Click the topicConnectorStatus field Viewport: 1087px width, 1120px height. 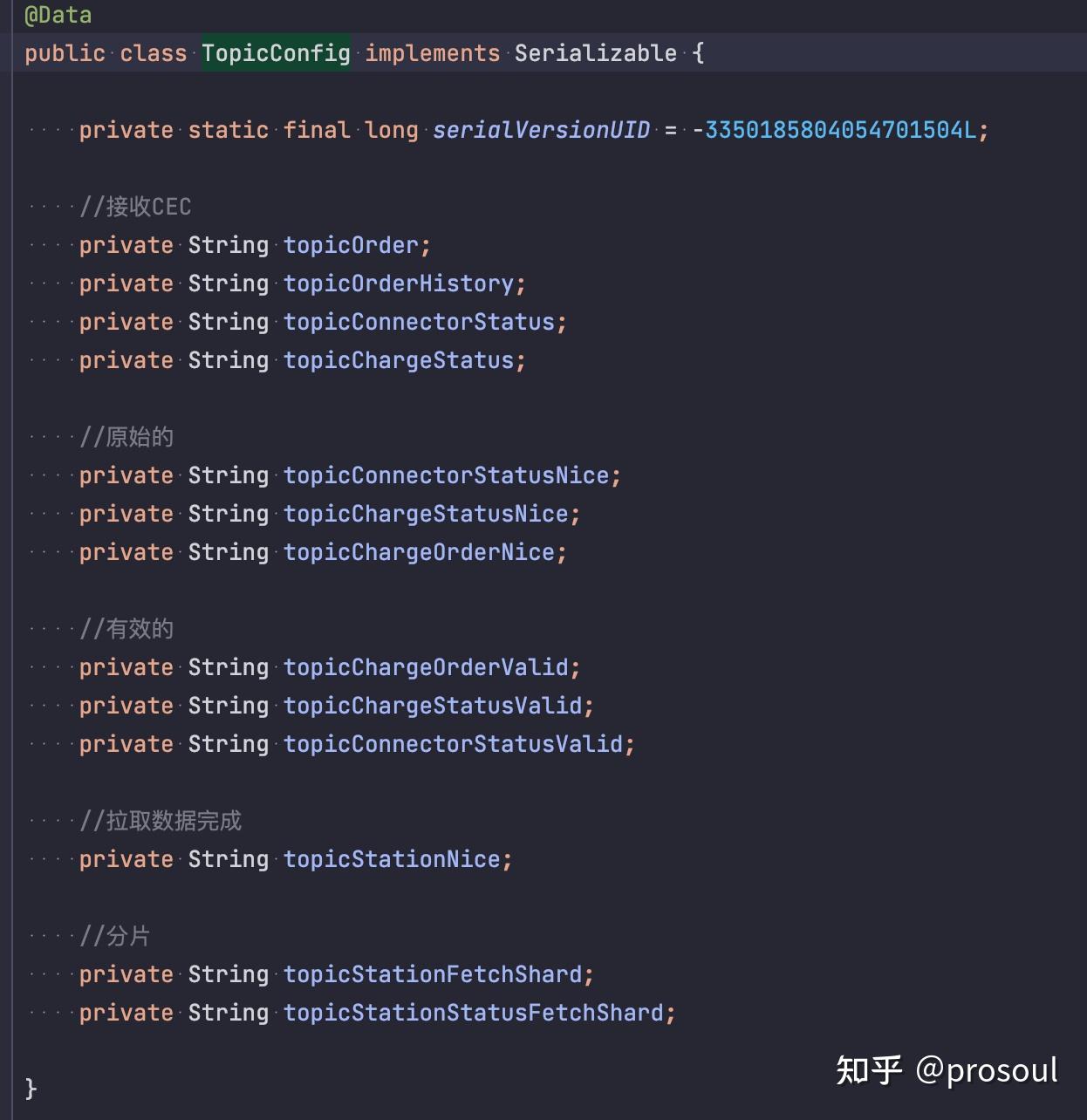[419, 322]
